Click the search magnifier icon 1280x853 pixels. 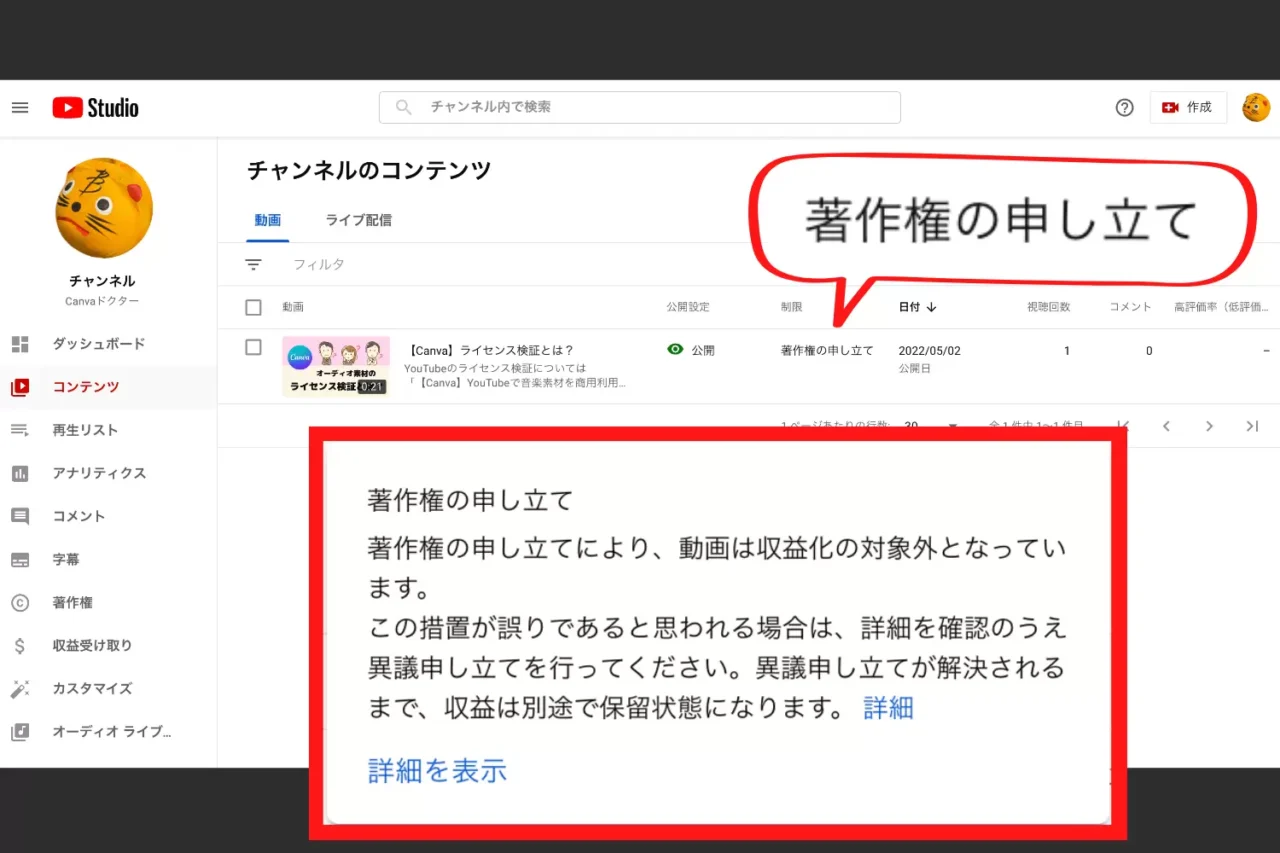coord(404,107)
